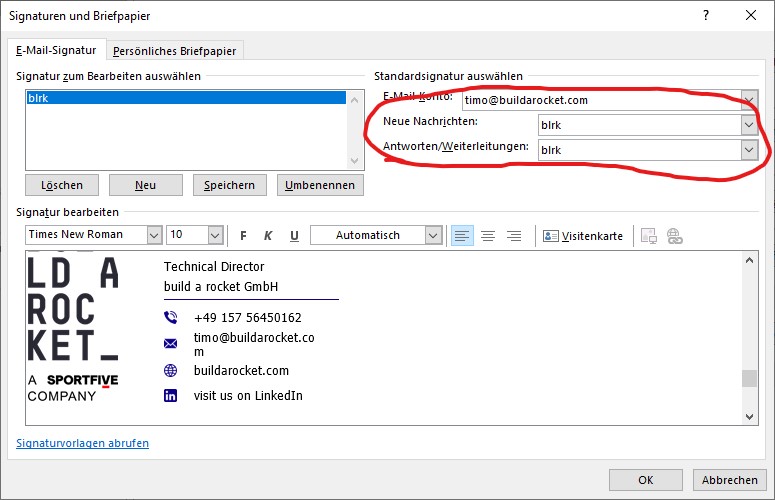Open the font size dropdown showing 10
775x500 pixels.
click(215, 235)
